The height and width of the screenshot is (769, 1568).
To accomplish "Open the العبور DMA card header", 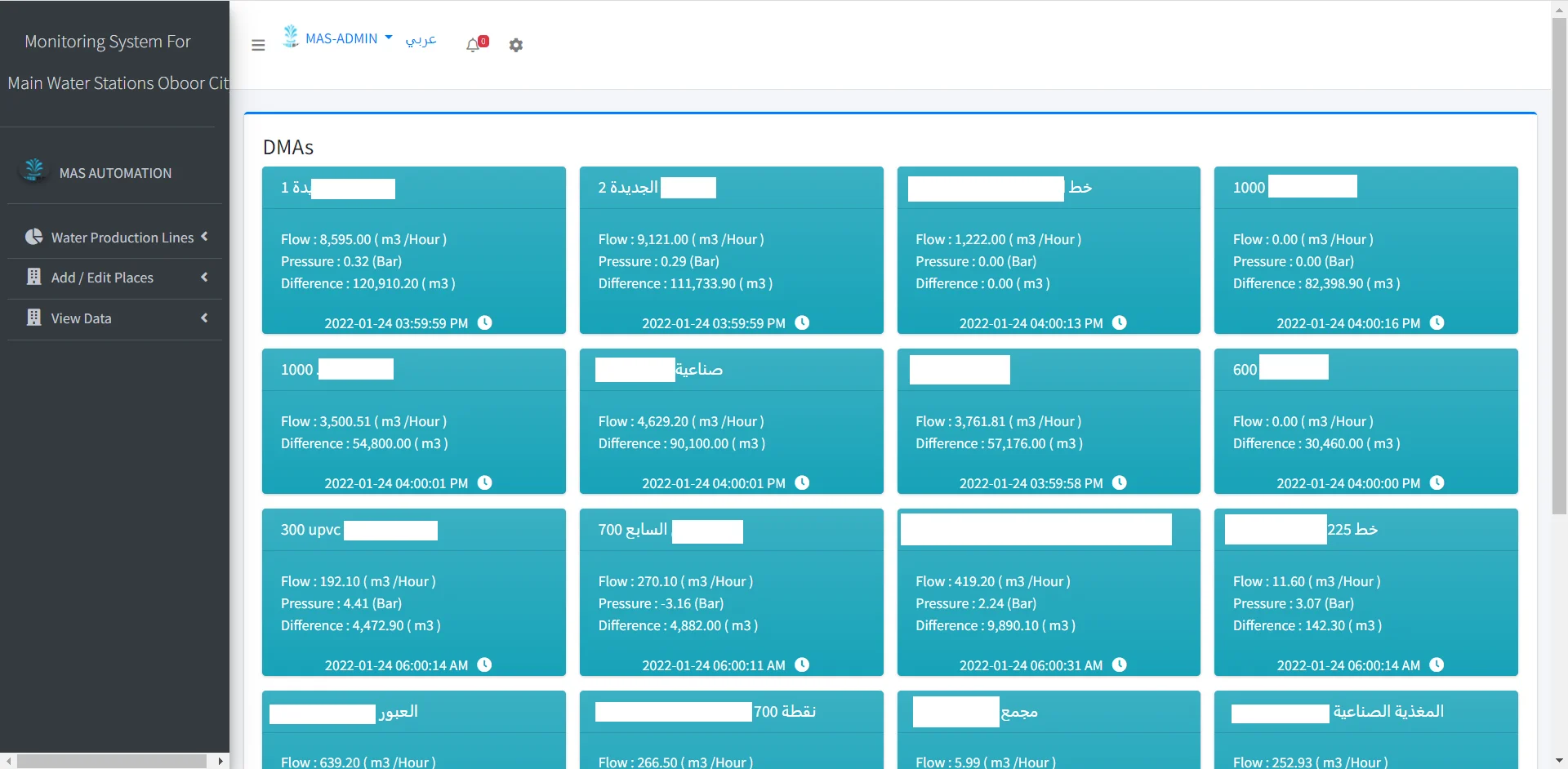I will click(414, 712).
